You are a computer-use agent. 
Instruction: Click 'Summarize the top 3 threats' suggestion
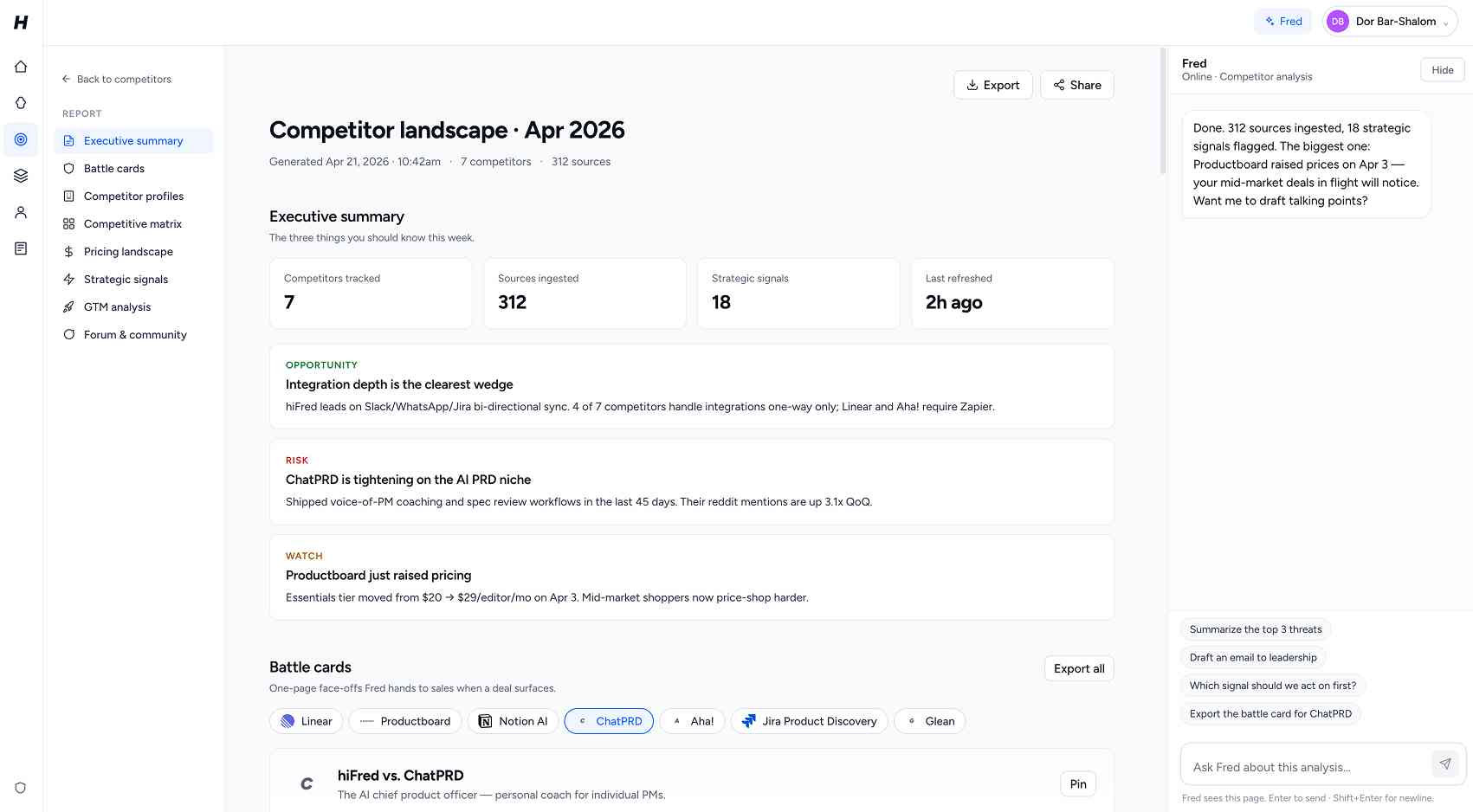(x=1256, y=629)
